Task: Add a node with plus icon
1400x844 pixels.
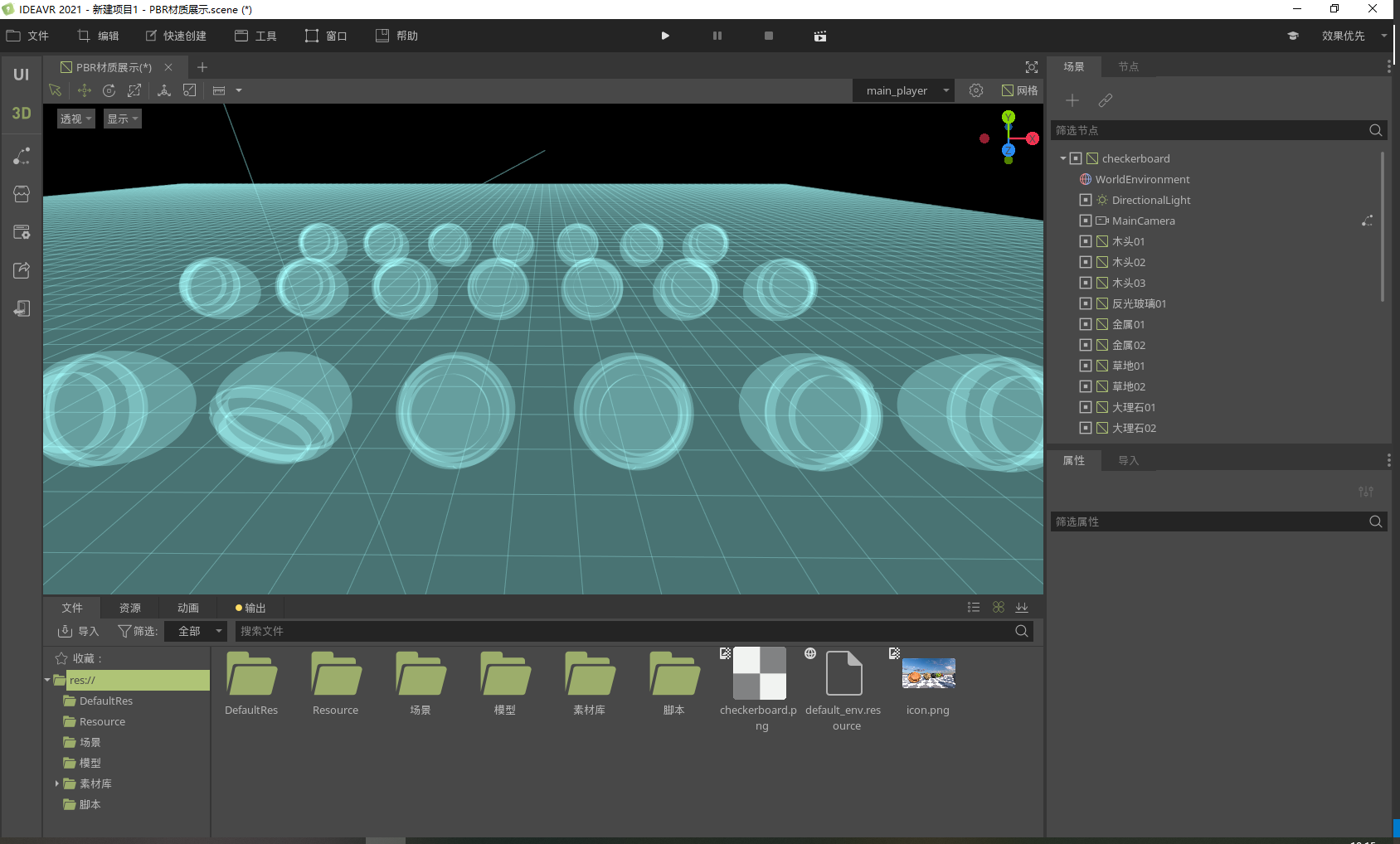Action: (1072, 100)
